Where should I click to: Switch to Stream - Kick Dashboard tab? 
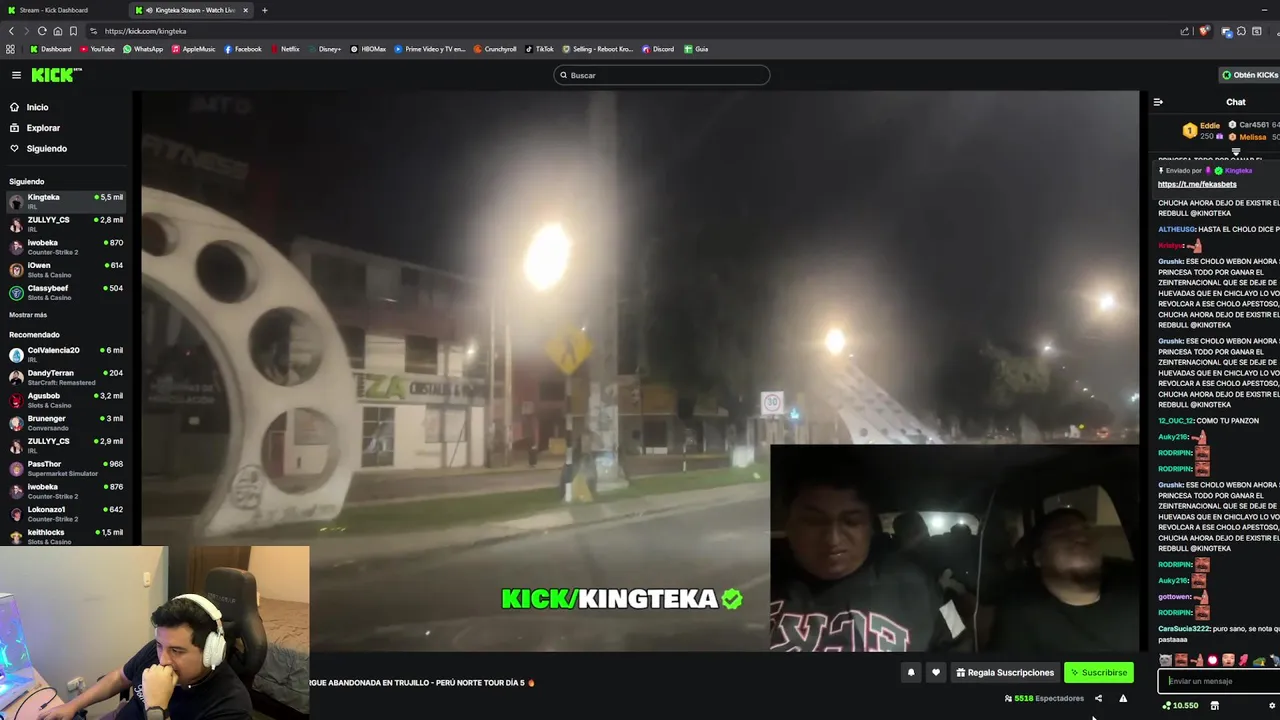click(62, 10)
